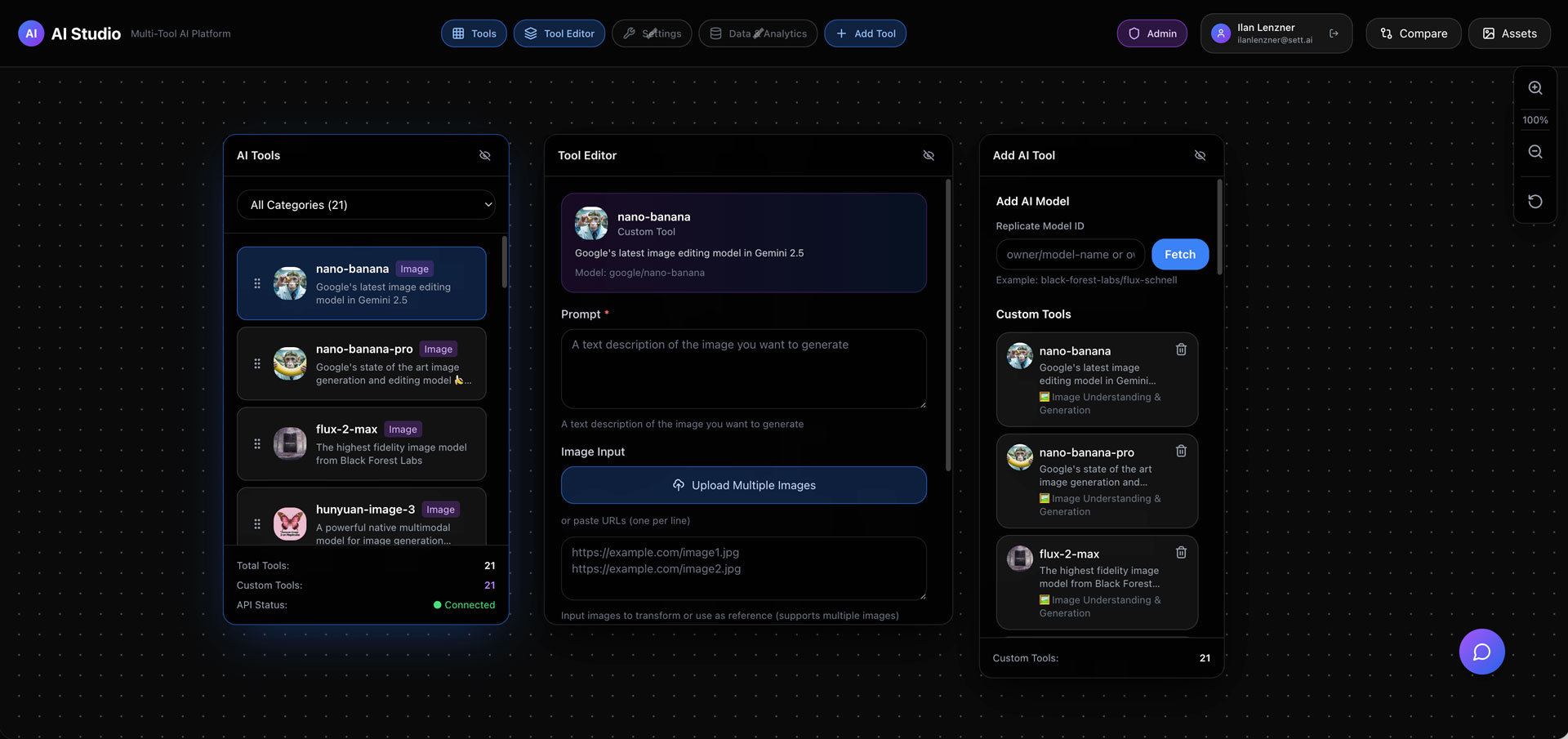Image resolution: width=1568 pixels, height=739 pixels.
Task: Open the Tool Editor tab
Action: pyautogui.click(x=559, y=33)
